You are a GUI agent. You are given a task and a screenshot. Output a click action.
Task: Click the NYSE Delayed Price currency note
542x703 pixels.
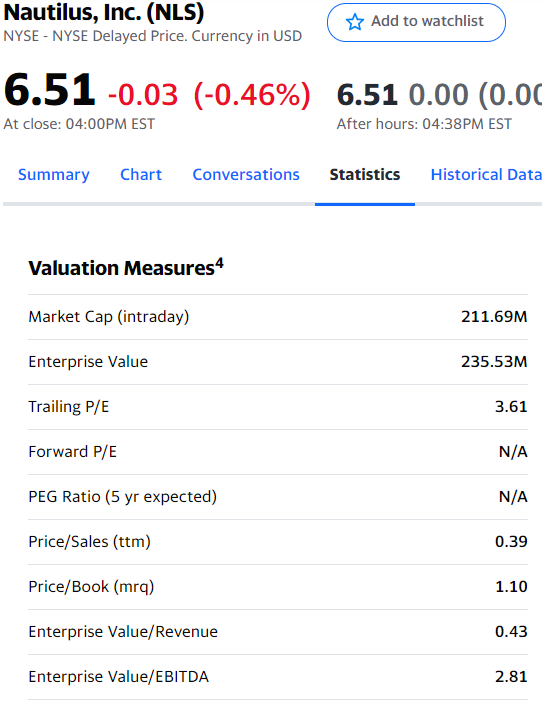click(152, 36)
